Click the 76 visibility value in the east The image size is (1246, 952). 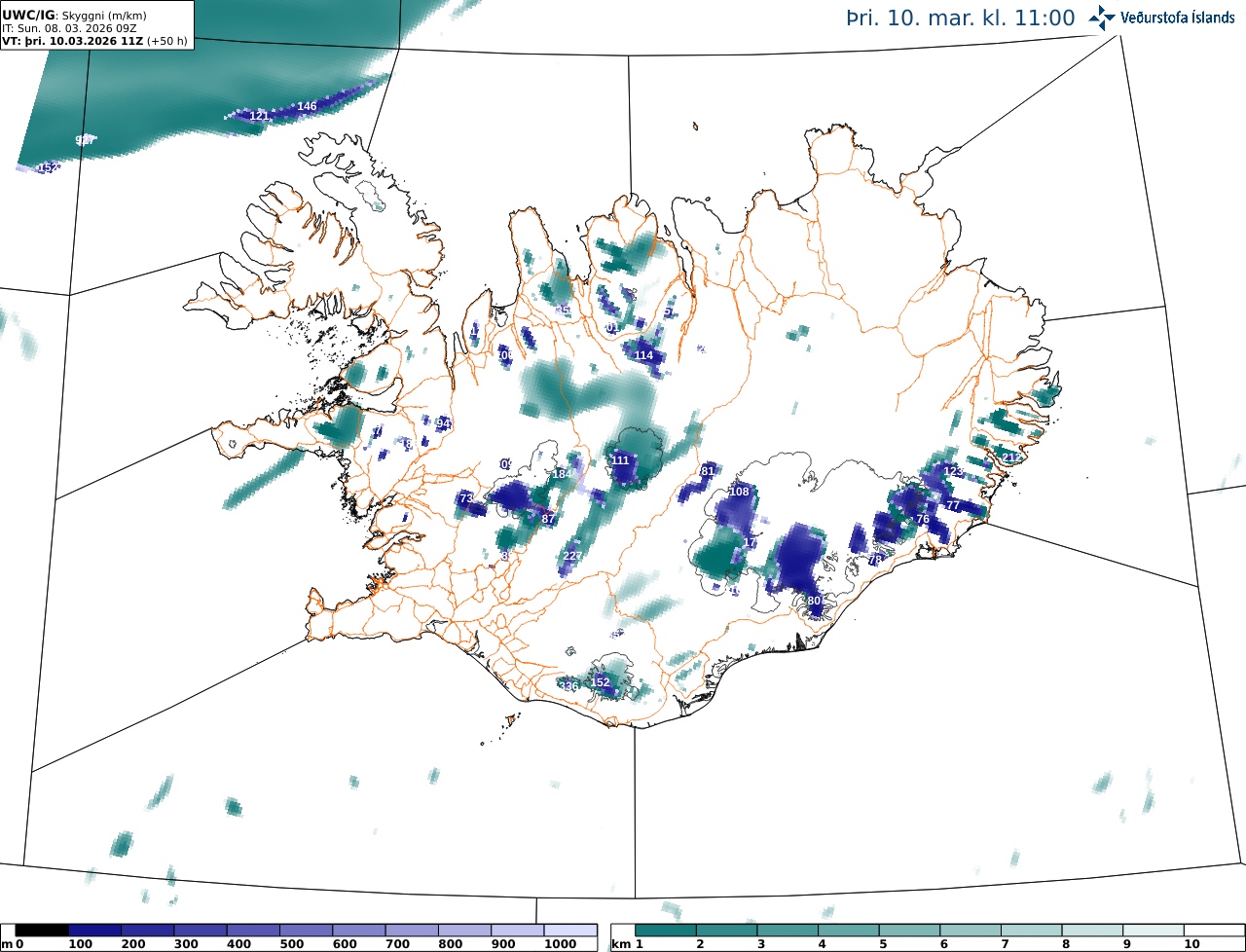(923, 520)
